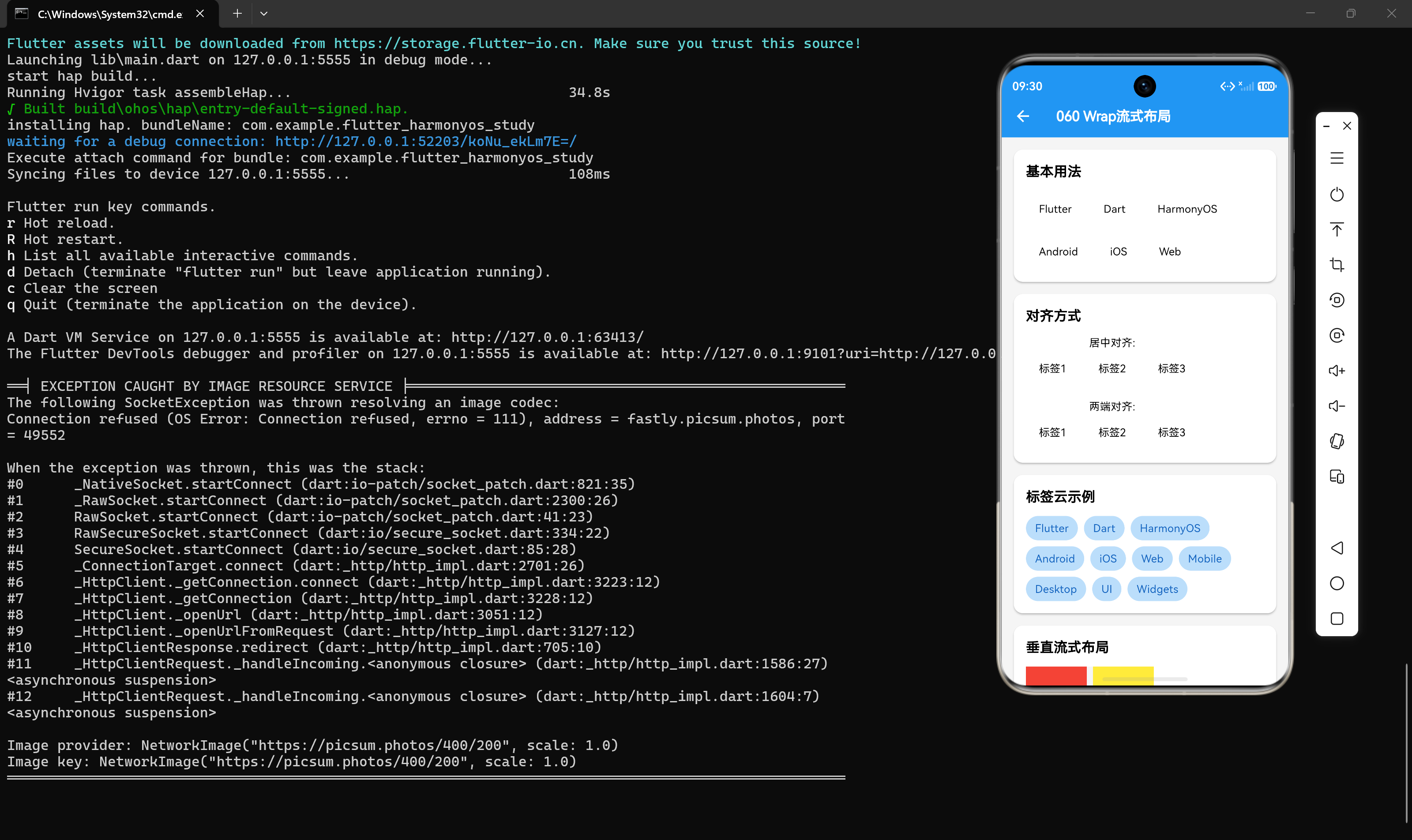Tap the yellow block in vertical flow layout
The width and height of the screenshot is (1412, 840).
click(x=1123, y=676)
